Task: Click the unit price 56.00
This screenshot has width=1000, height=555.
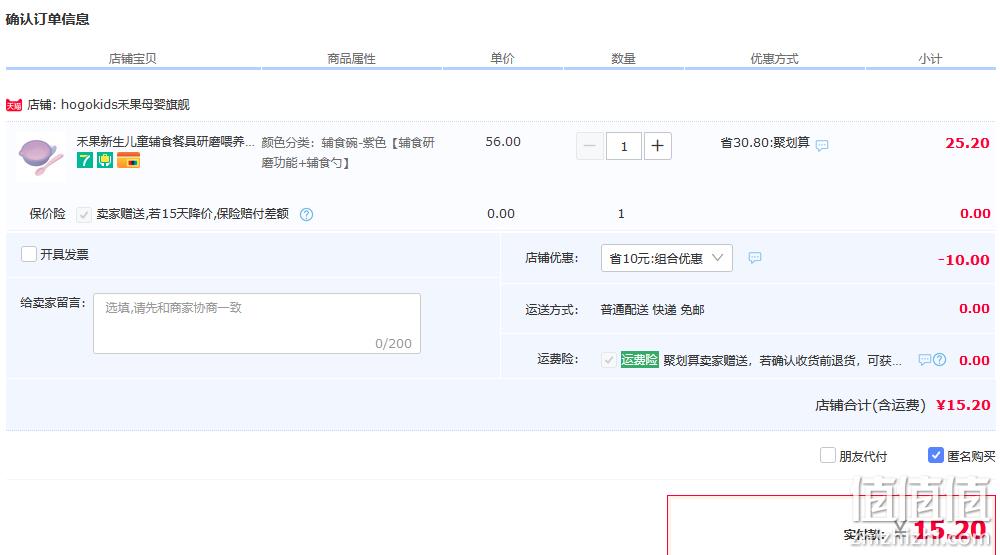Action: click(503, 142)
